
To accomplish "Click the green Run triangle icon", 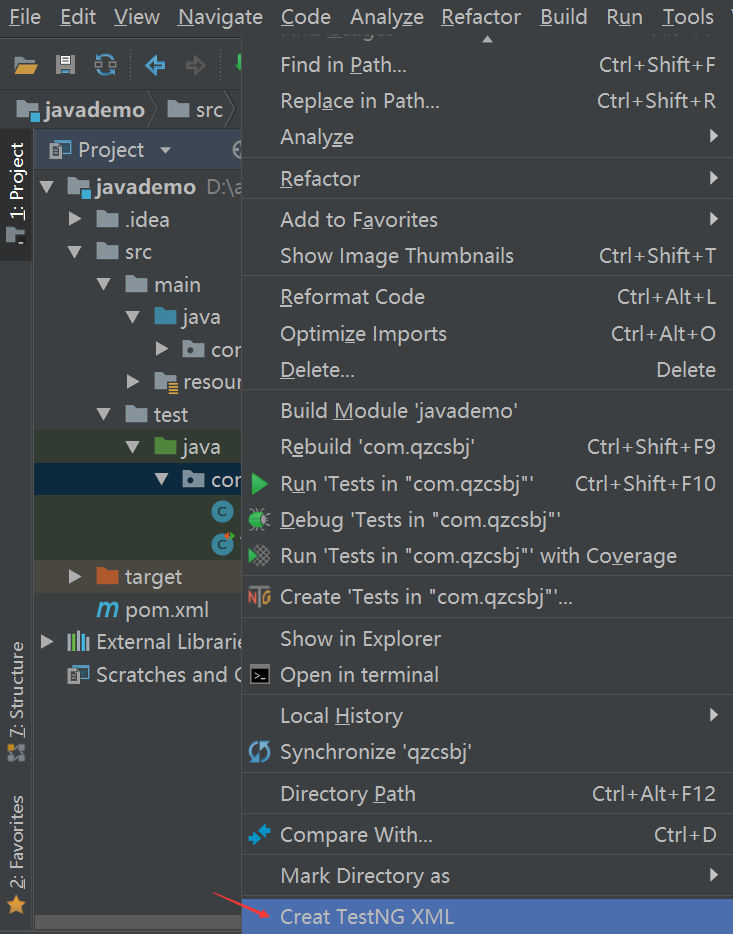I will coord(260,484).
